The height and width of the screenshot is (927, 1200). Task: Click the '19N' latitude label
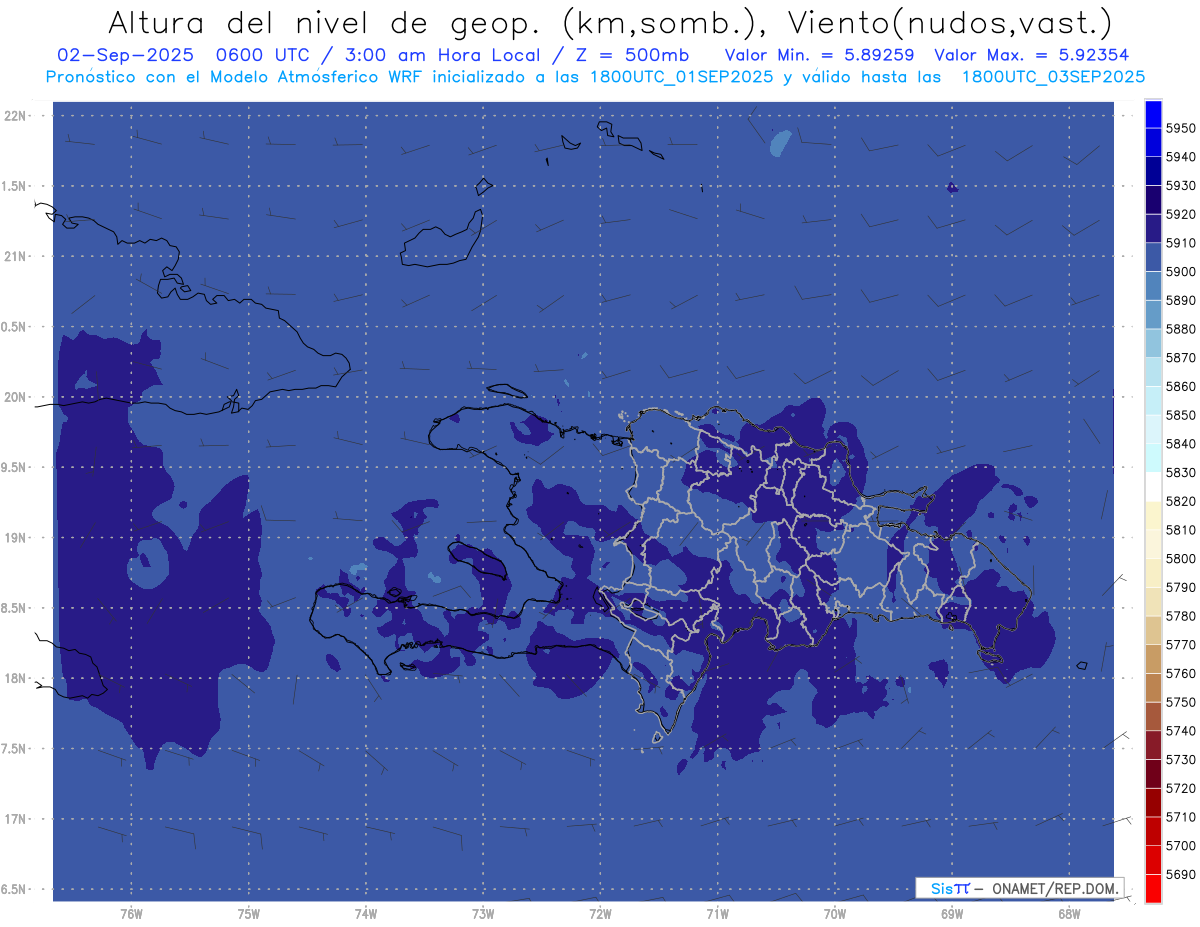click(15, 537)
